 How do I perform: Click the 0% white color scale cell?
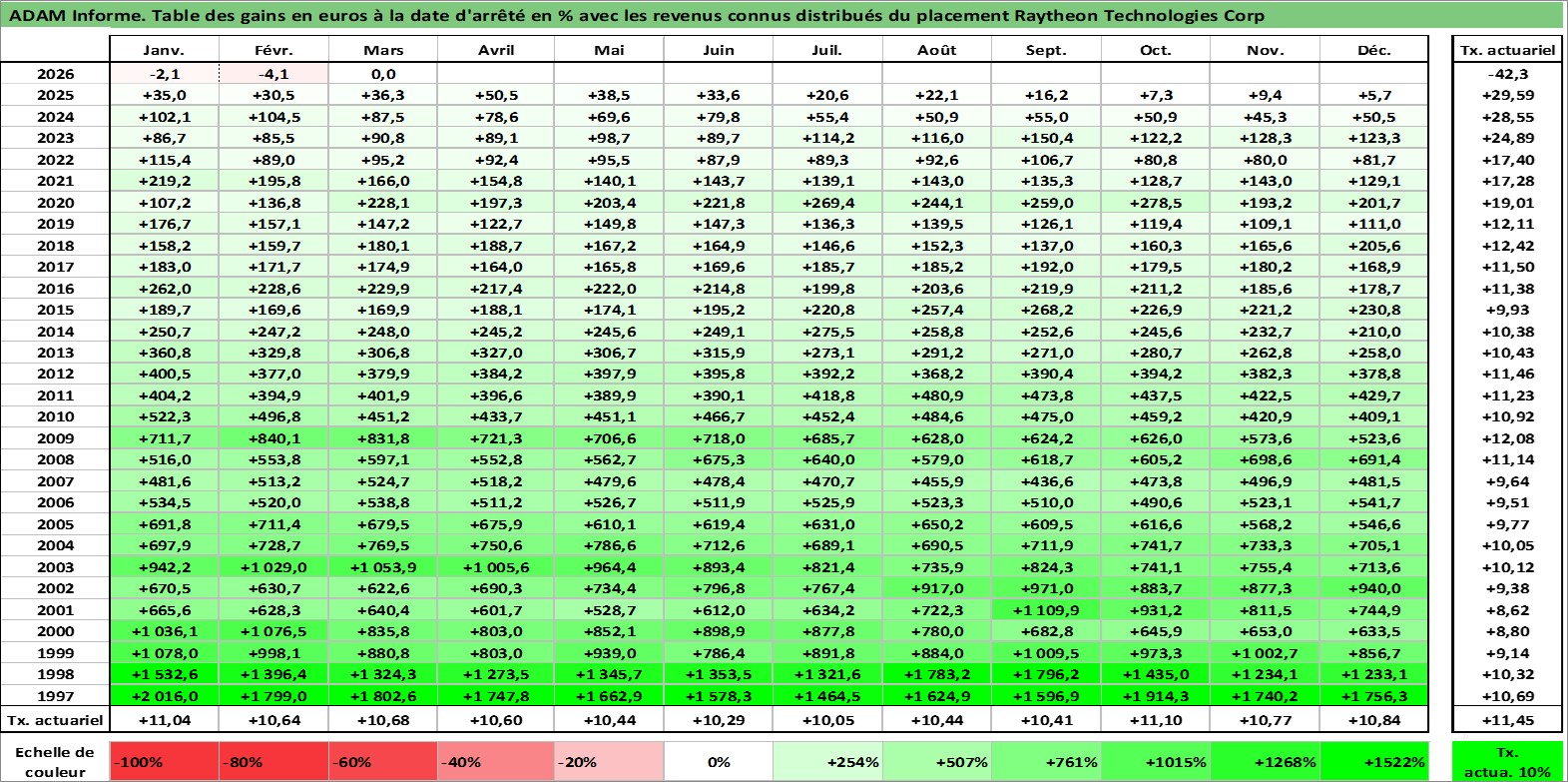tap(719, 761)
